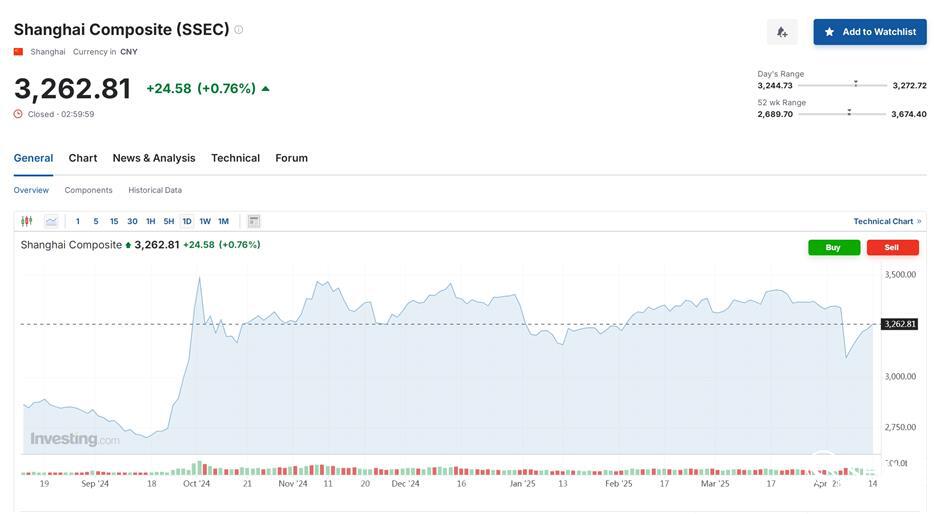Screen dimensions: 940x514
Task: Click the 52 wk high value 3,674.40
Action: (x=909, y=114)
